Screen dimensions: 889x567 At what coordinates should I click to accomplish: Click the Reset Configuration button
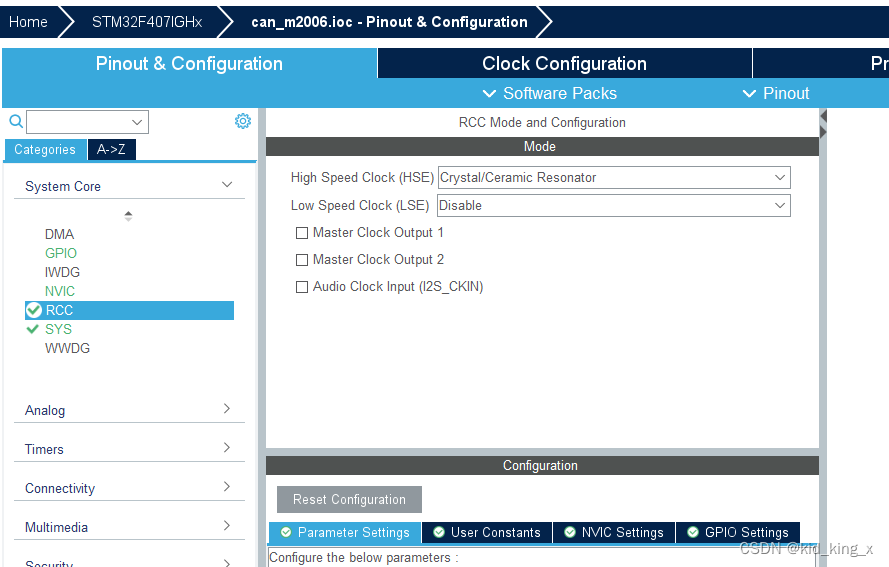(349, 500)
